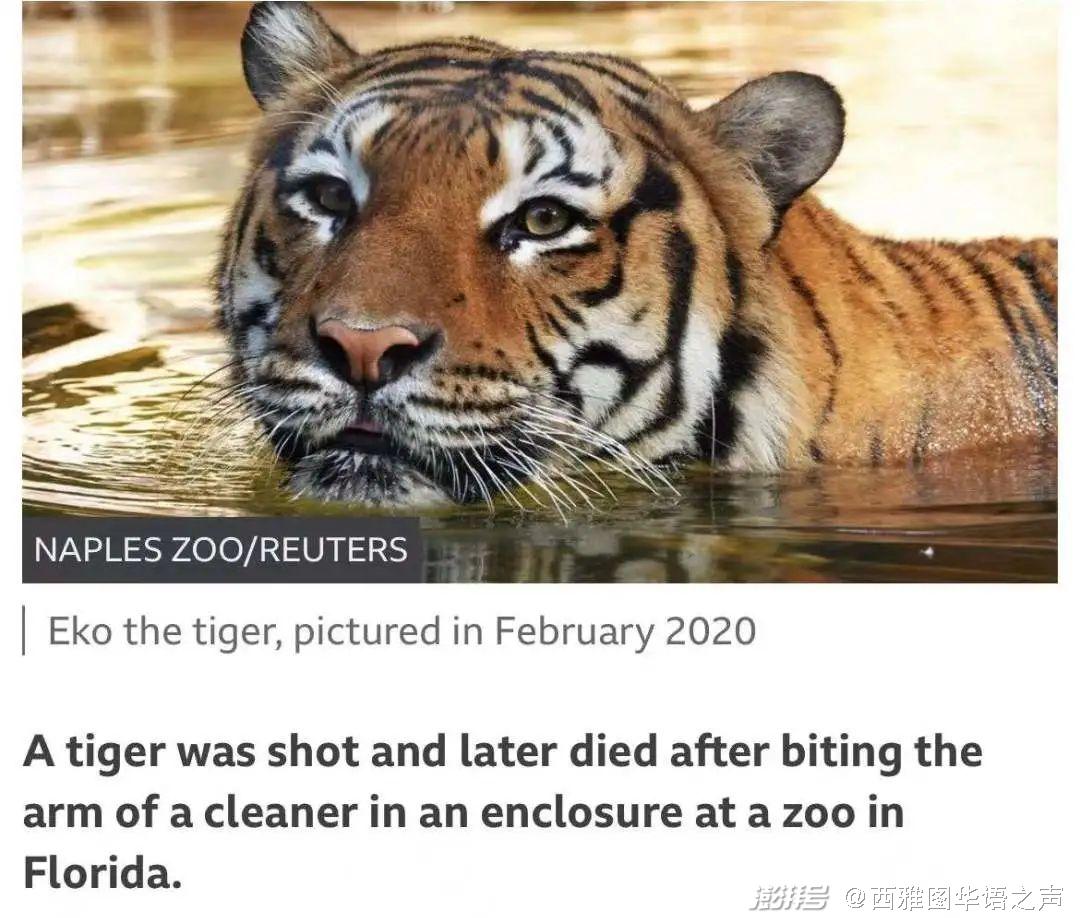The height and width of the screenshot is (918, 1080).
Task: Click the vertical bar left of the caption
Action: tap(25, 629)
